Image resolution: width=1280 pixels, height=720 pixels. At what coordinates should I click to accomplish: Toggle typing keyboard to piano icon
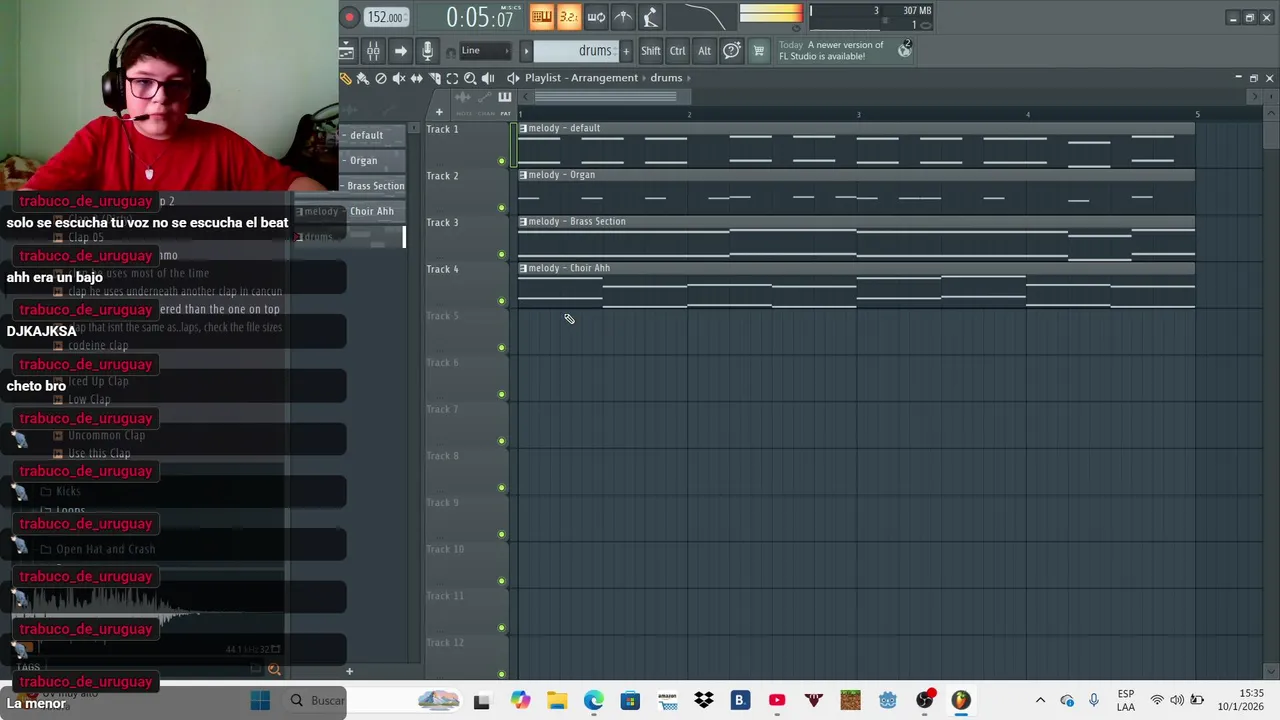[x=542, y=16]
